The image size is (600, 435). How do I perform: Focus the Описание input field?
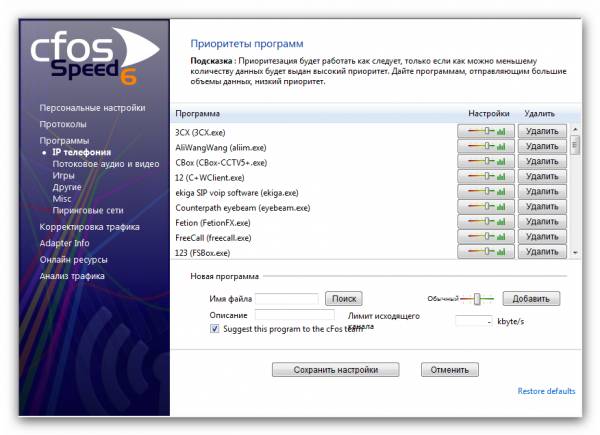point(295,315)
